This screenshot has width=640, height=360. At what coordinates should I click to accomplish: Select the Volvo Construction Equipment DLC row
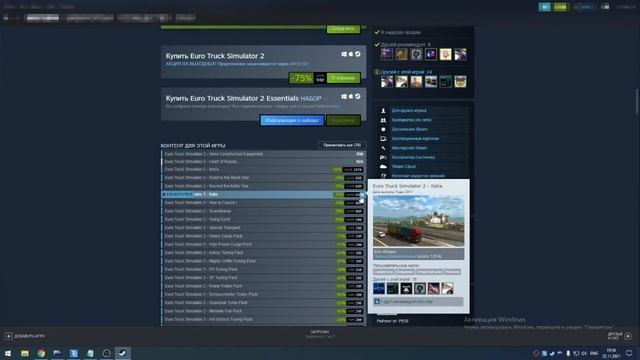coord(264,154)
